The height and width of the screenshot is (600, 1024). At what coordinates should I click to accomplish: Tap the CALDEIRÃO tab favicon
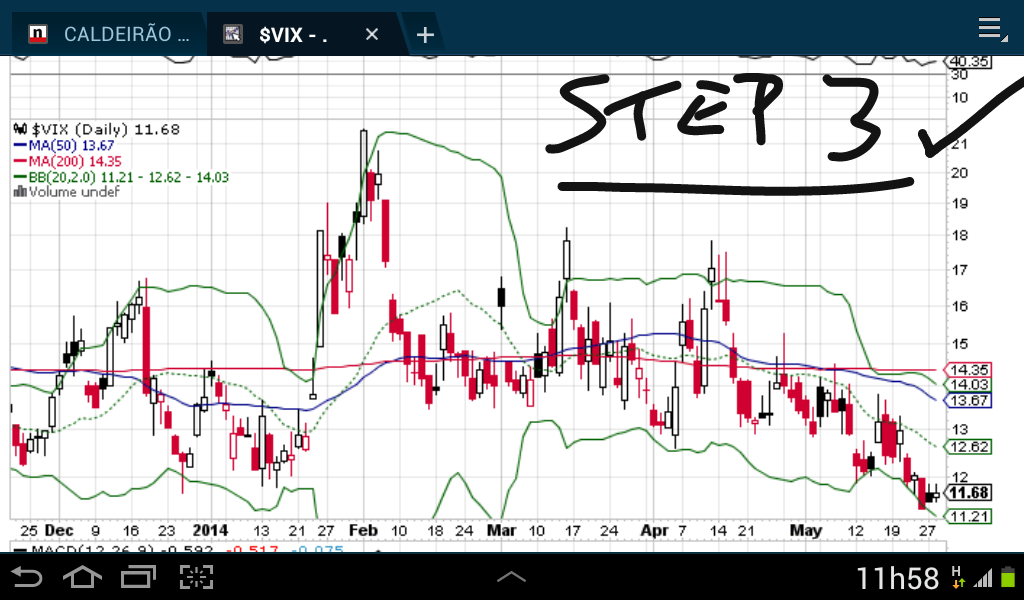39,34
